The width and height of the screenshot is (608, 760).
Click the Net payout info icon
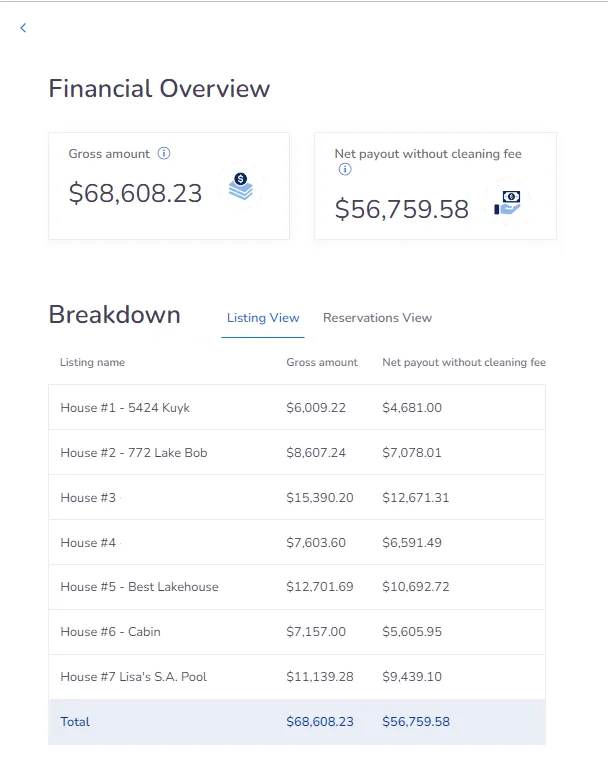(x=345, y=170)
